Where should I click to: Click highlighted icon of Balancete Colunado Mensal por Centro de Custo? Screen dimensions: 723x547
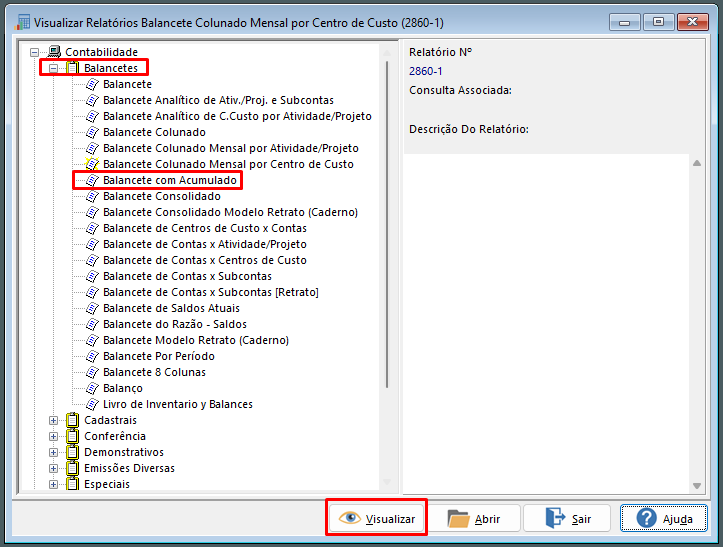(92, 164)
